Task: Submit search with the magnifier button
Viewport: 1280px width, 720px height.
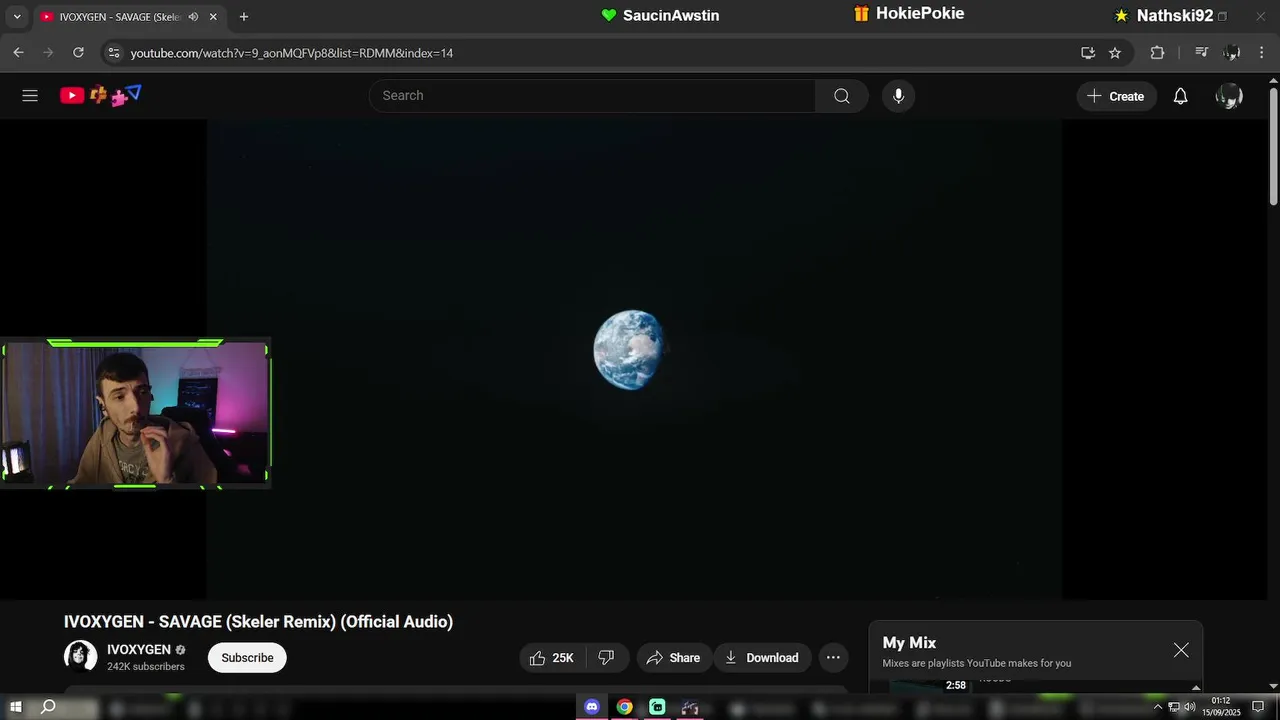Action: point(841,96)
